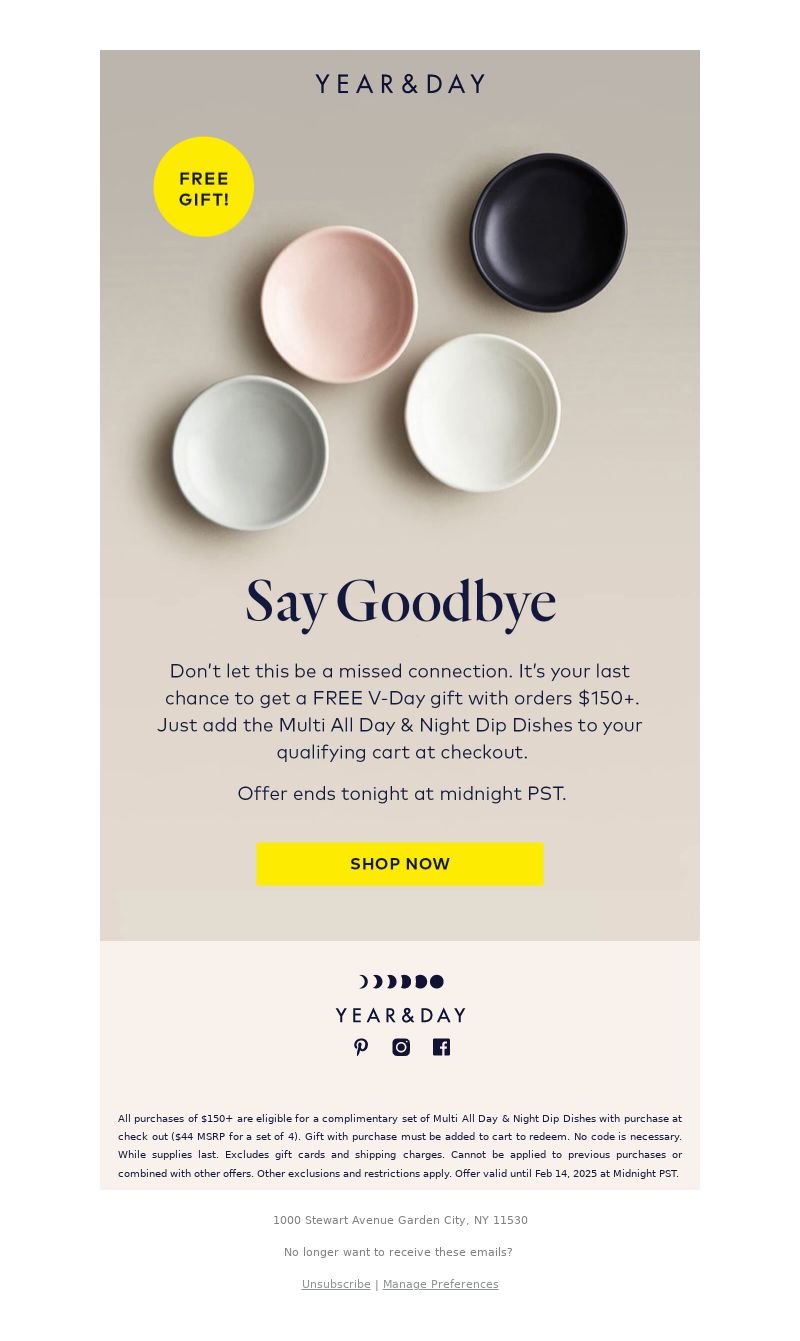Visit the Facebook icon link
The width and height of the screenshot is (800, 1341).
click(x=441, y=1047)
